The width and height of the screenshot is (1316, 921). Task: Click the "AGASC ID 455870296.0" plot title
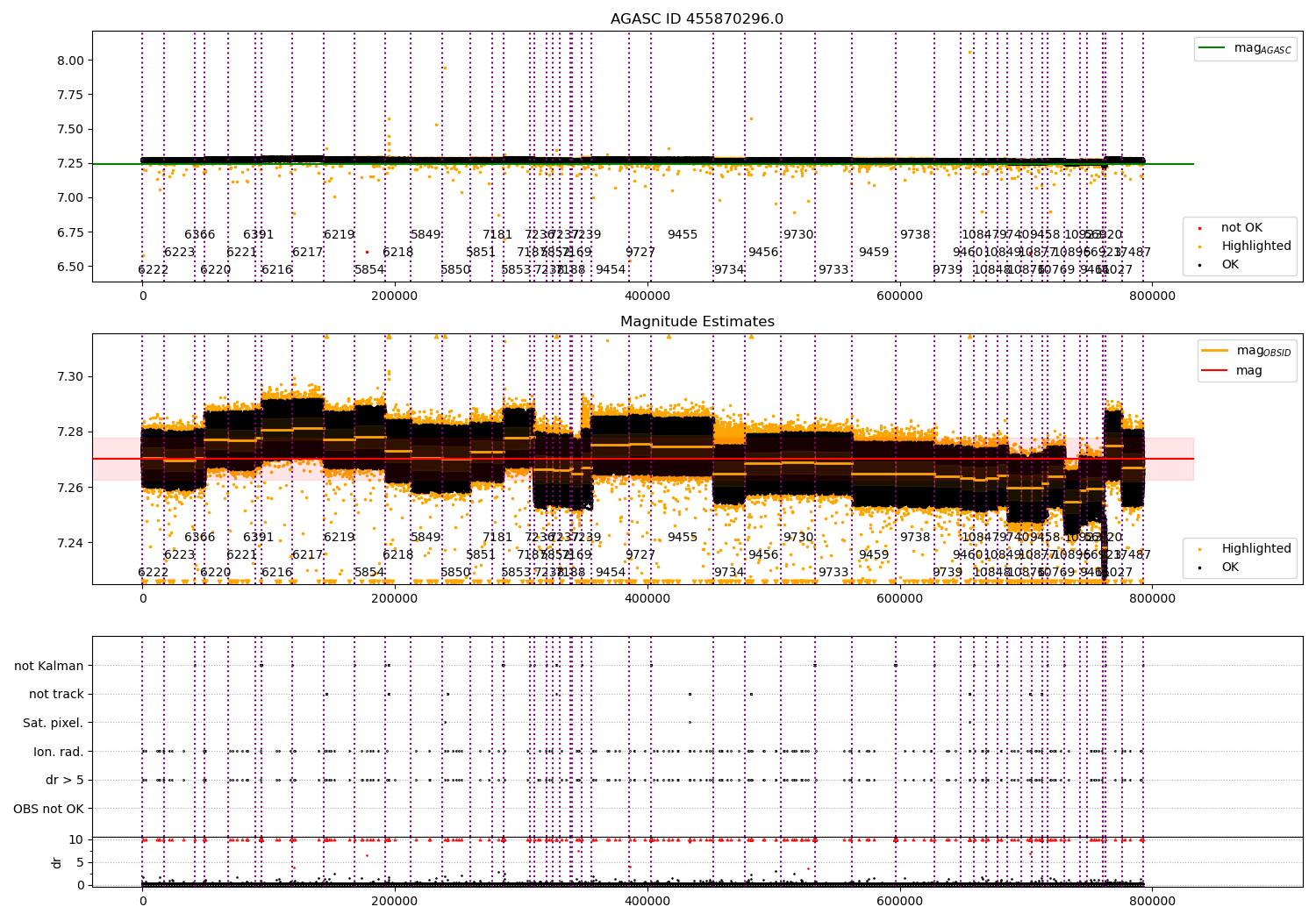(697, 19)
